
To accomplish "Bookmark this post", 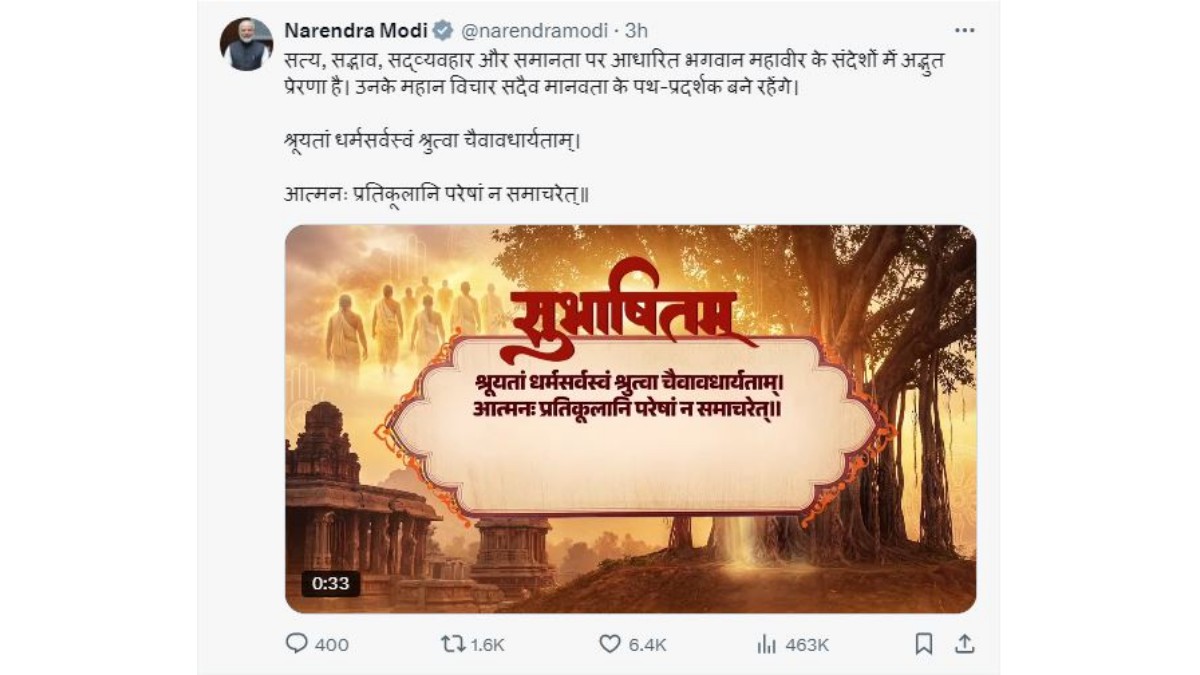I will [924, 644].
